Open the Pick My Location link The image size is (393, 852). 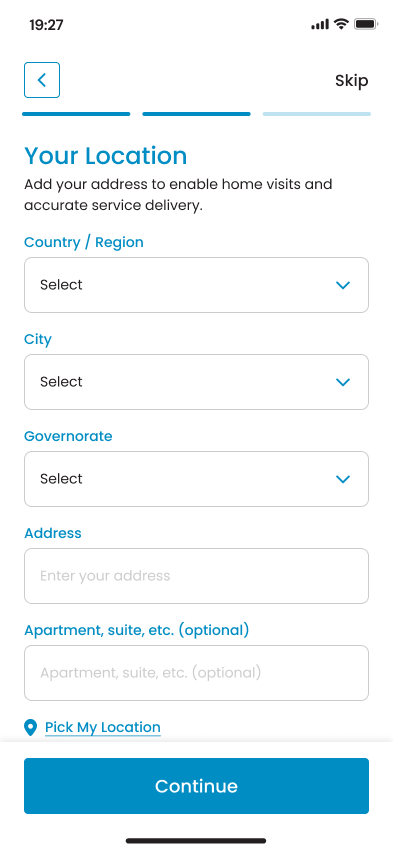(x=103, y=727)
